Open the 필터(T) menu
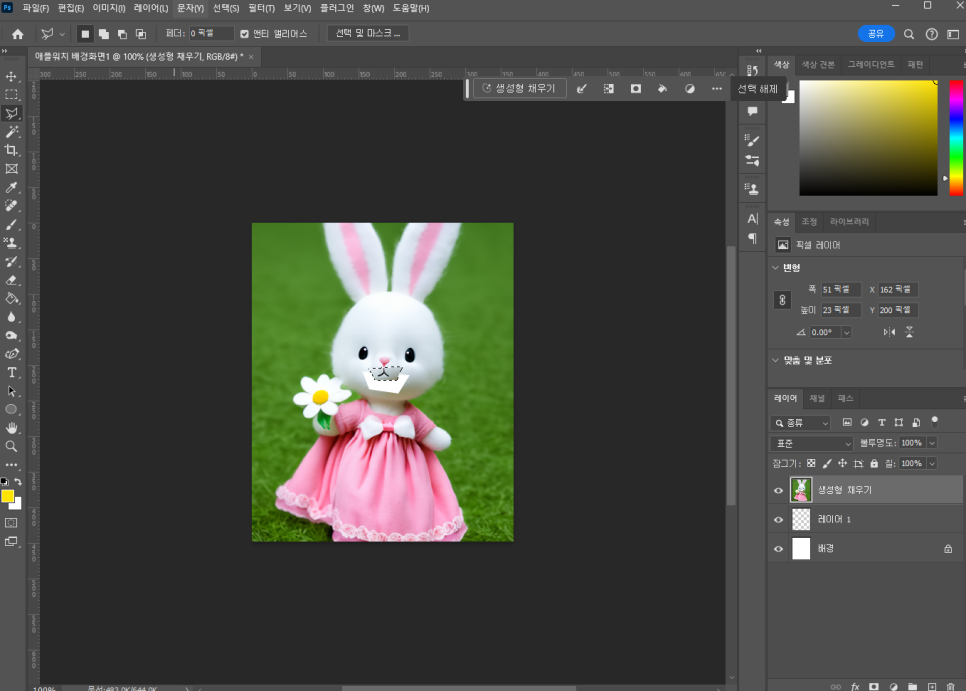Viewport: 966px width, 691px height. [x=261, y=8]
